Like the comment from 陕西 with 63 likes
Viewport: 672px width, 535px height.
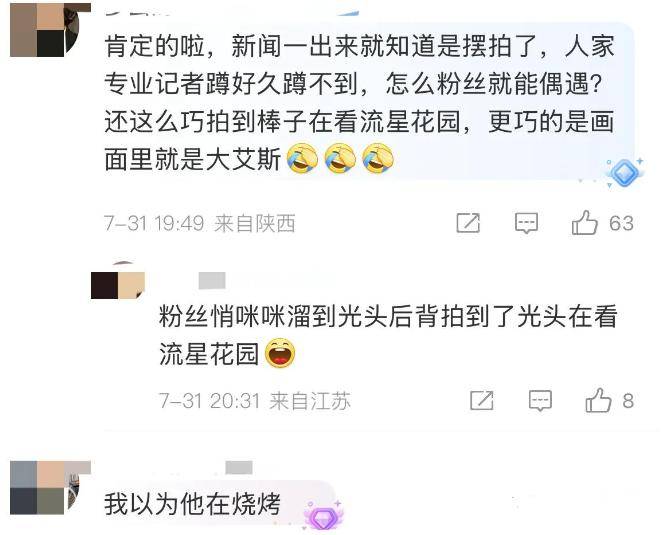point(584,222)
